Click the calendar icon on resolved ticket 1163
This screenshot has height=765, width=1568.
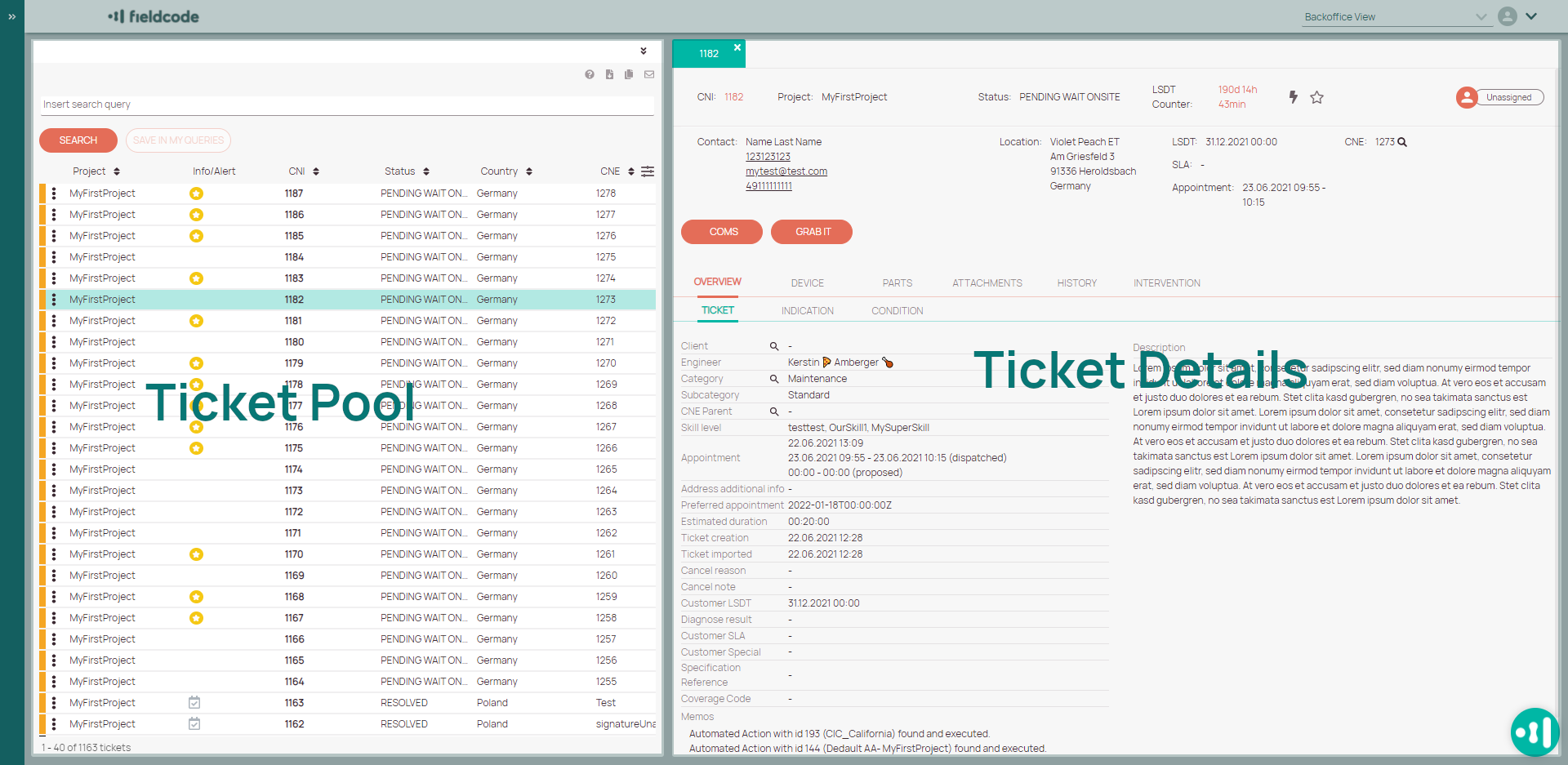click(194, 702)
